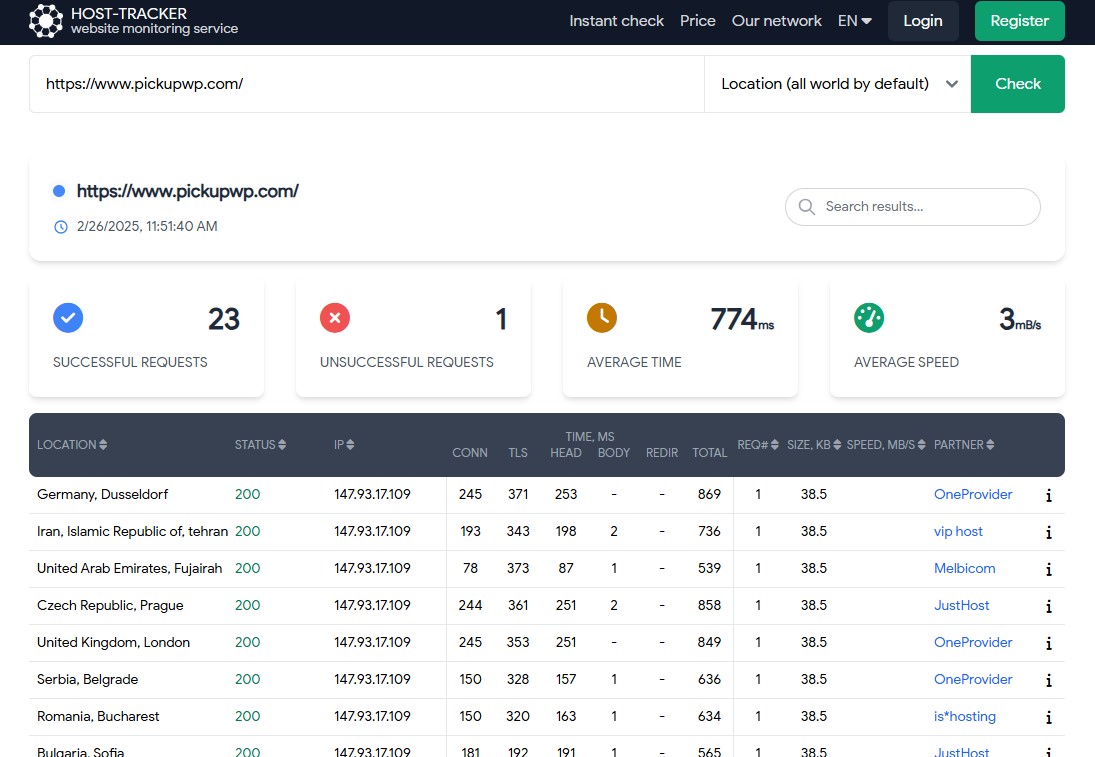
Task: Open info icon for United Arab Emirates row
Action: (x=1048, y=569)
